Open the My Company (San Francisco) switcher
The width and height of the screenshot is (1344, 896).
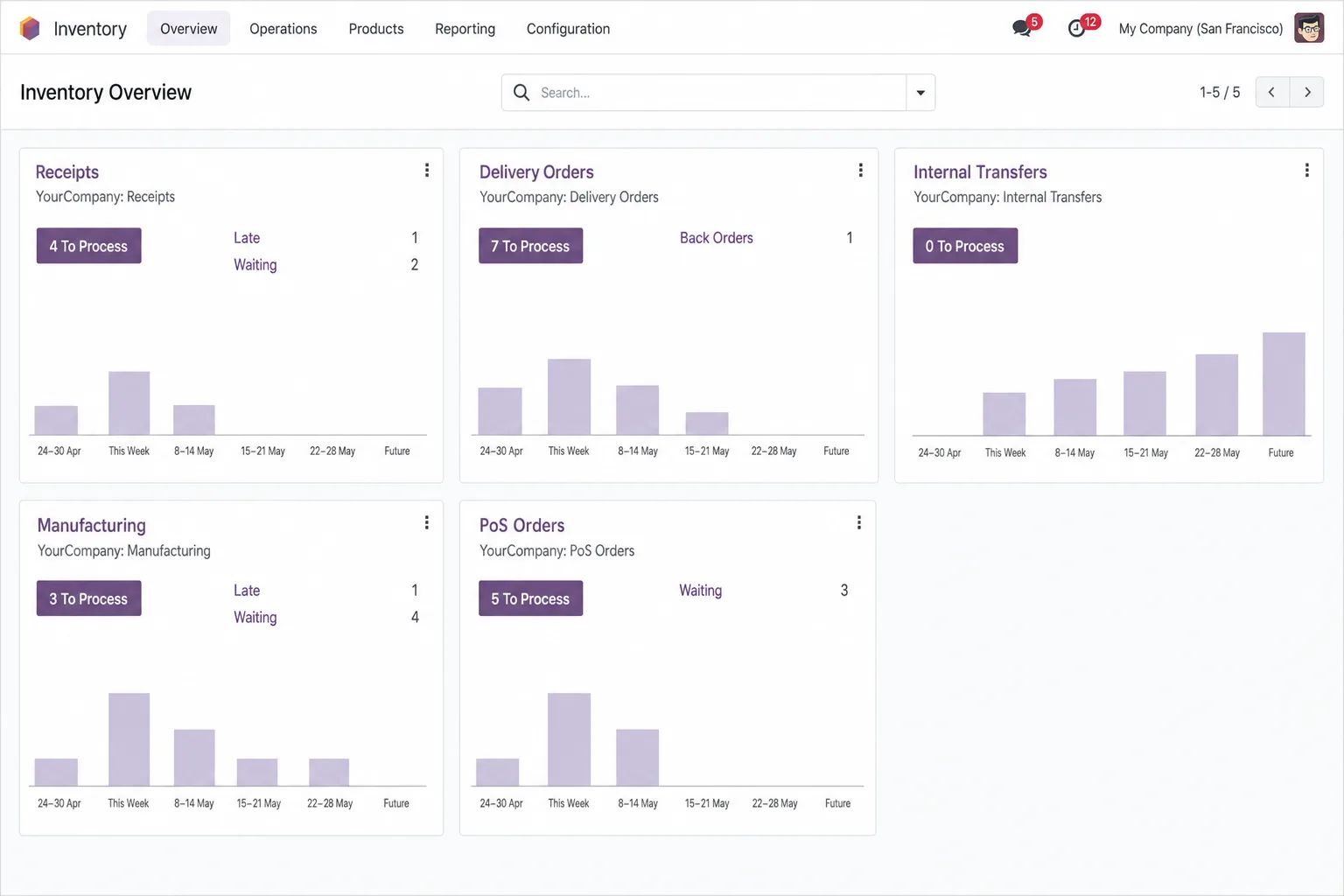pyautogui.click(x=1200, y=29)
